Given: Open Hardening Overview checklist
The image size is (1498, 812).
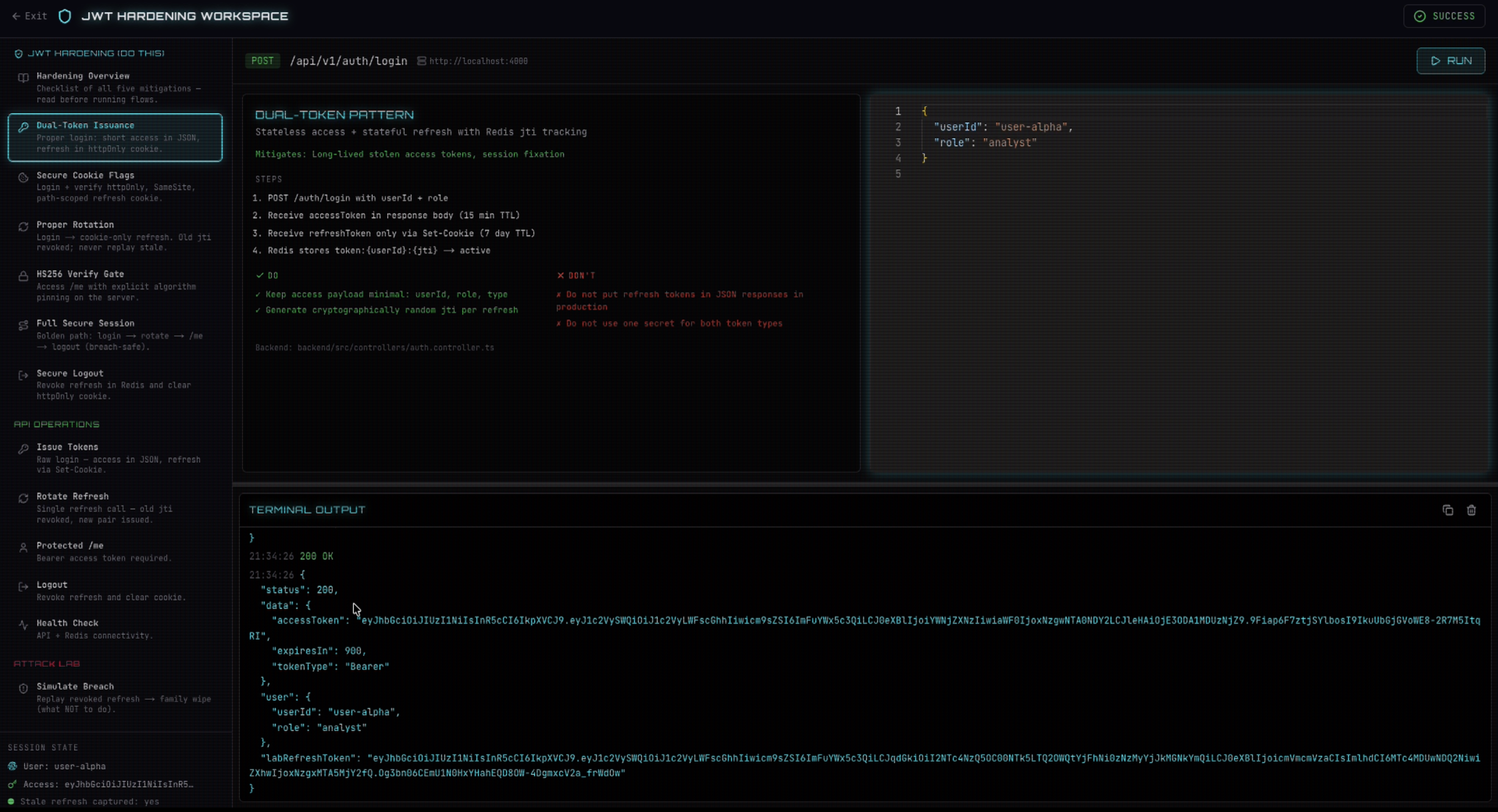Looking at the screenshot, I should point(115,87).
